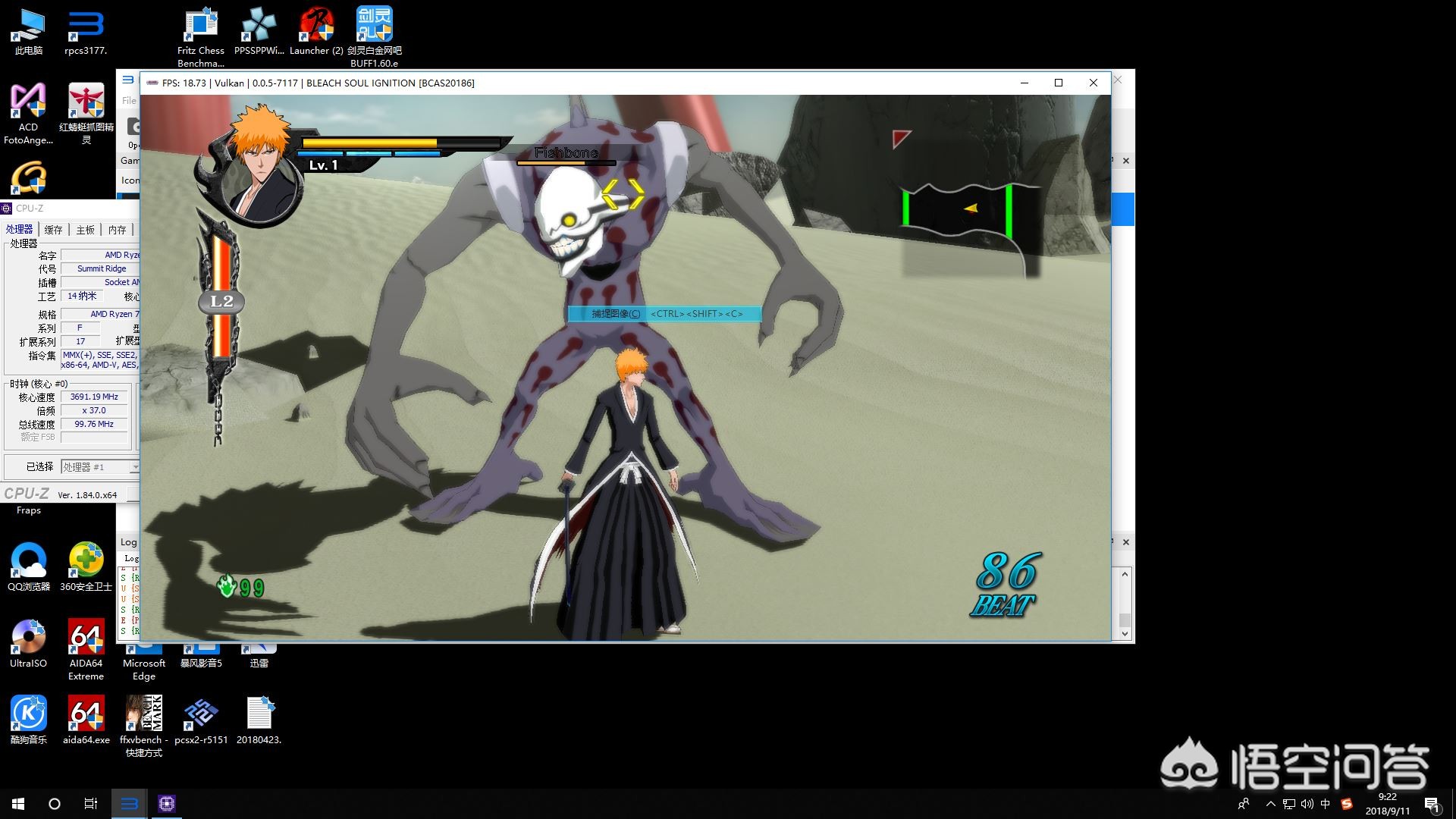Open the 内存 tab in CPU-Z
This screenshot has height=819, width=1456.
pyautogui.click(x=117, y=230)
